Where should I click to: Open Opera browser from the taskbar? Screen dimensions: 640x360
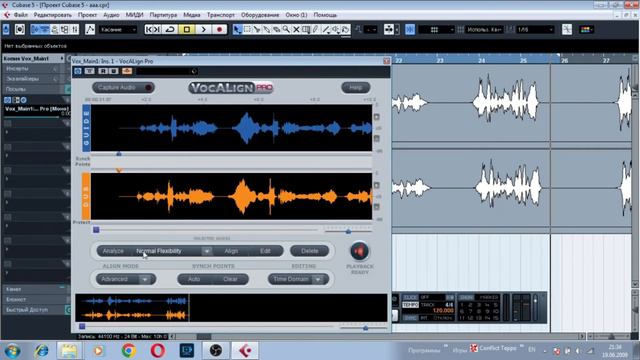pos(158,350)
